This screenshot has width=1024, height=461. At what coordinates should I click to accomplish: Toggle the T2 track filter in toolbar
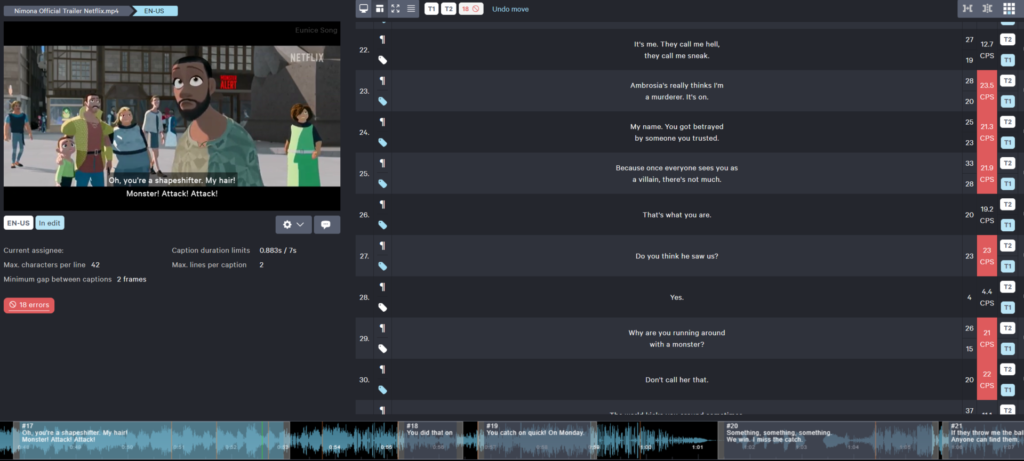click(449, 9)
